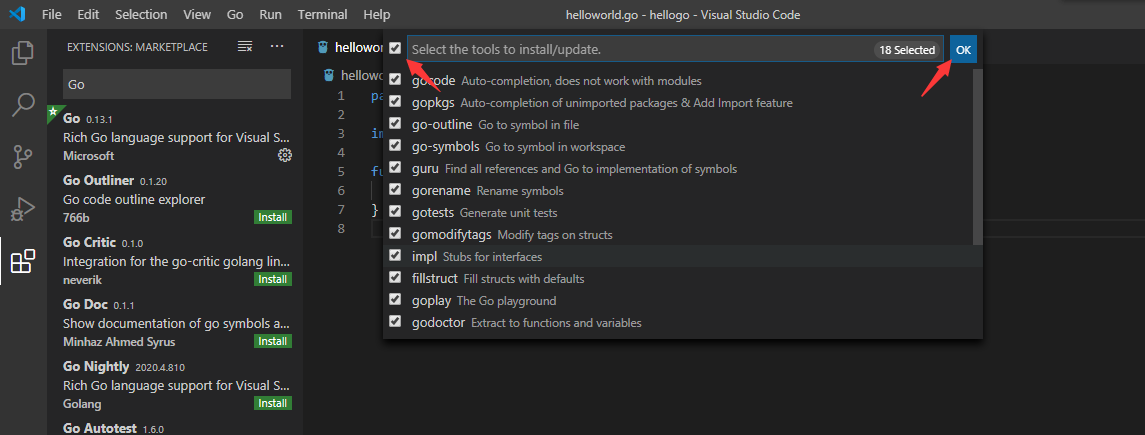Click editor line number 8
Viewport: 1145px width, 435px height.
pyautogui.click(x=341, y=228)
